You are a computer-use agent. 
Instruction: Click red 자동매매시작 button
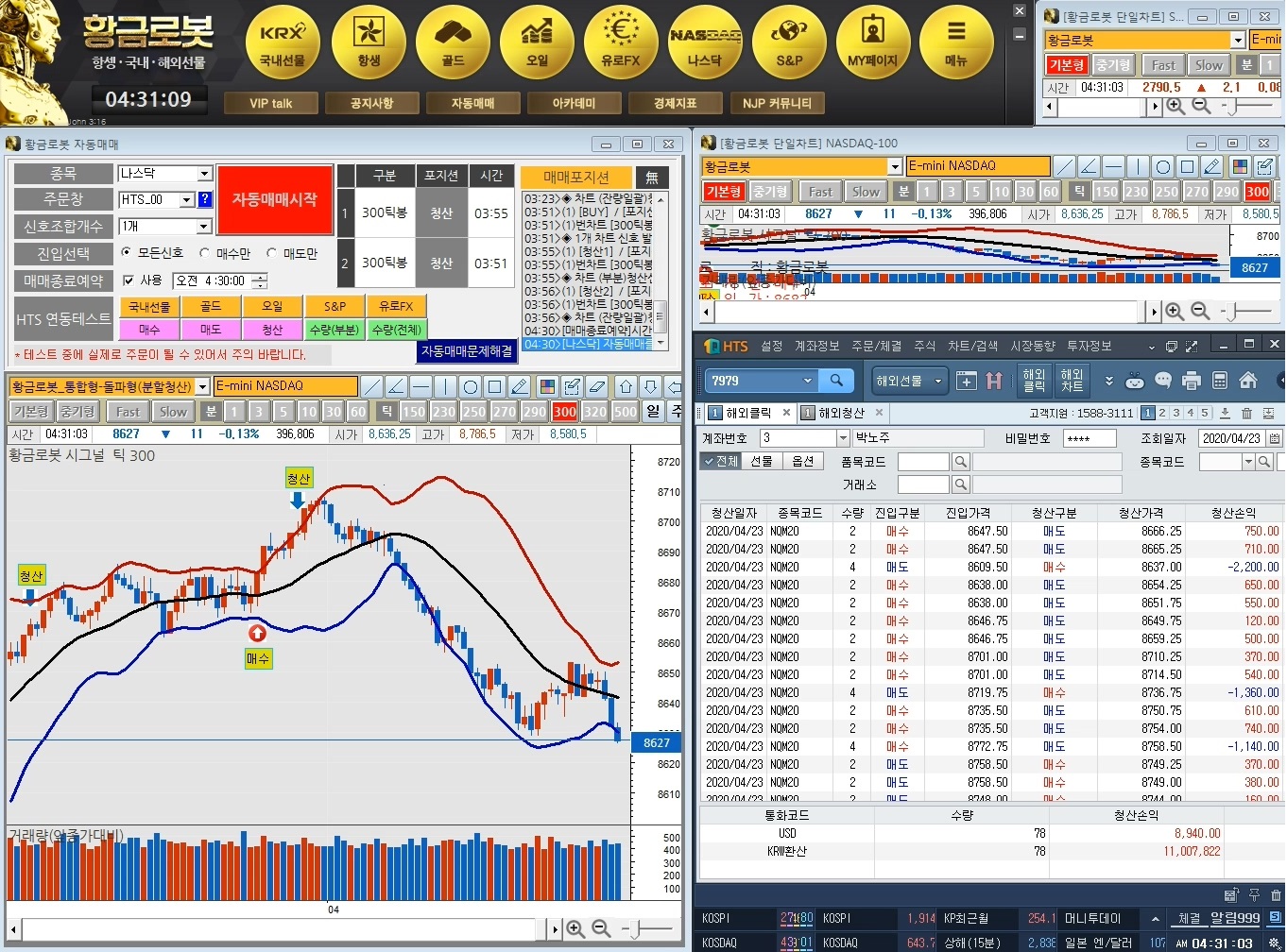275,199
